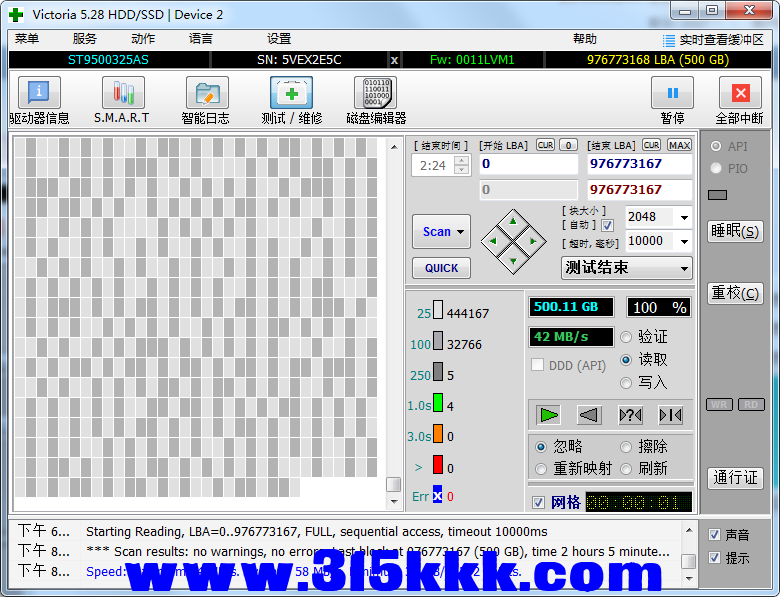Click the up arrow of the diamond pad
Image resolution: width=780 pixels, height=597 pixels.
pyautogui.click(x=513, y=221)
